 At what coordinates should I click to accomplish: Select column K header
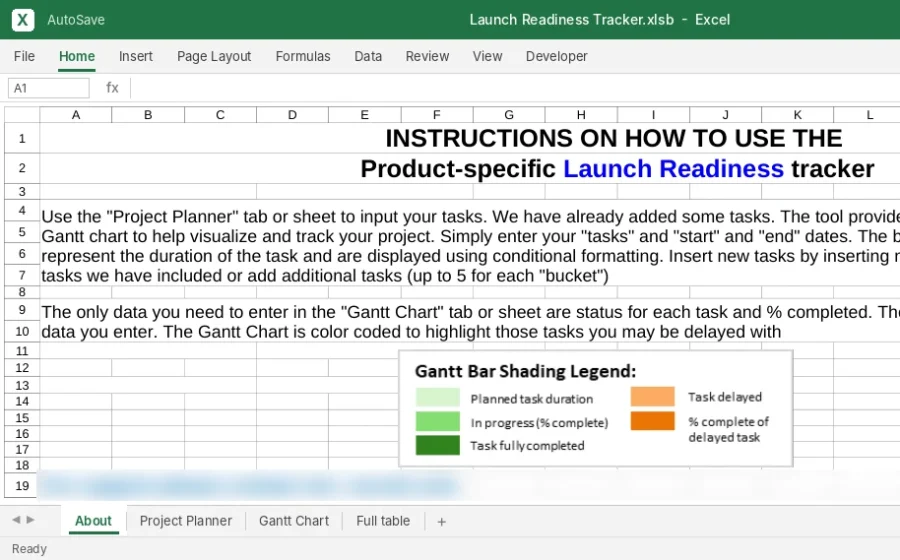pyautogui.click(x=798, y=115)
